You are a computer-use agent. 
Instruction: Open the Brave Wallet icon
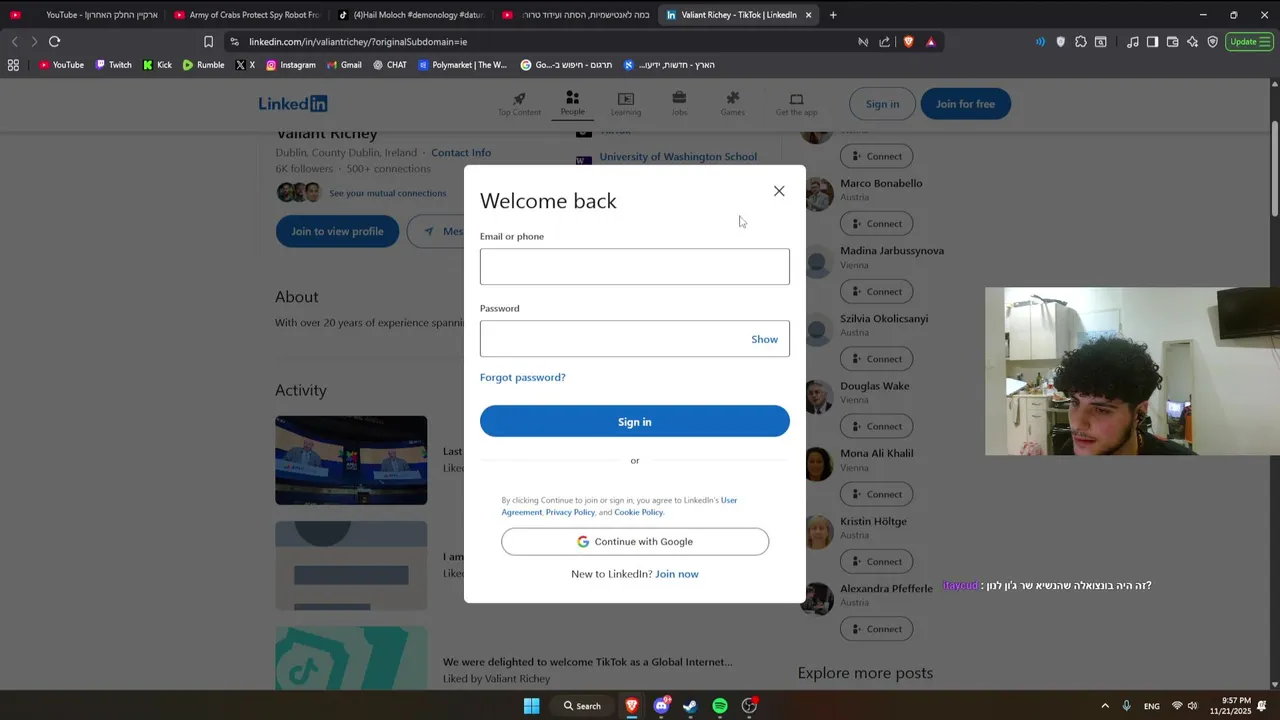pos(1172,42)
